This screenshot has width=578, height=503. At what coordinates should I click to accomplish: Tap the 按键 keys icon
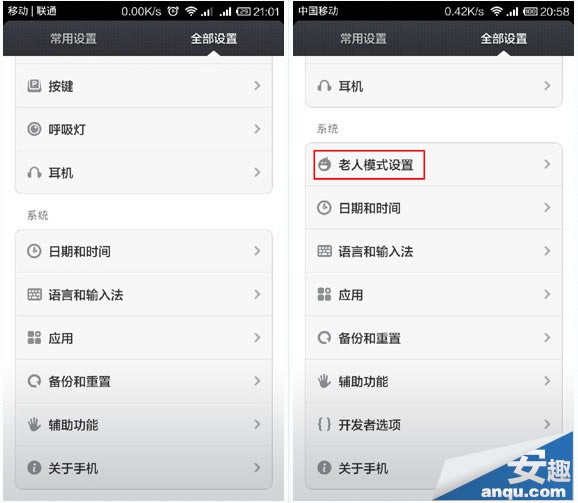click(x=34, y=86)
